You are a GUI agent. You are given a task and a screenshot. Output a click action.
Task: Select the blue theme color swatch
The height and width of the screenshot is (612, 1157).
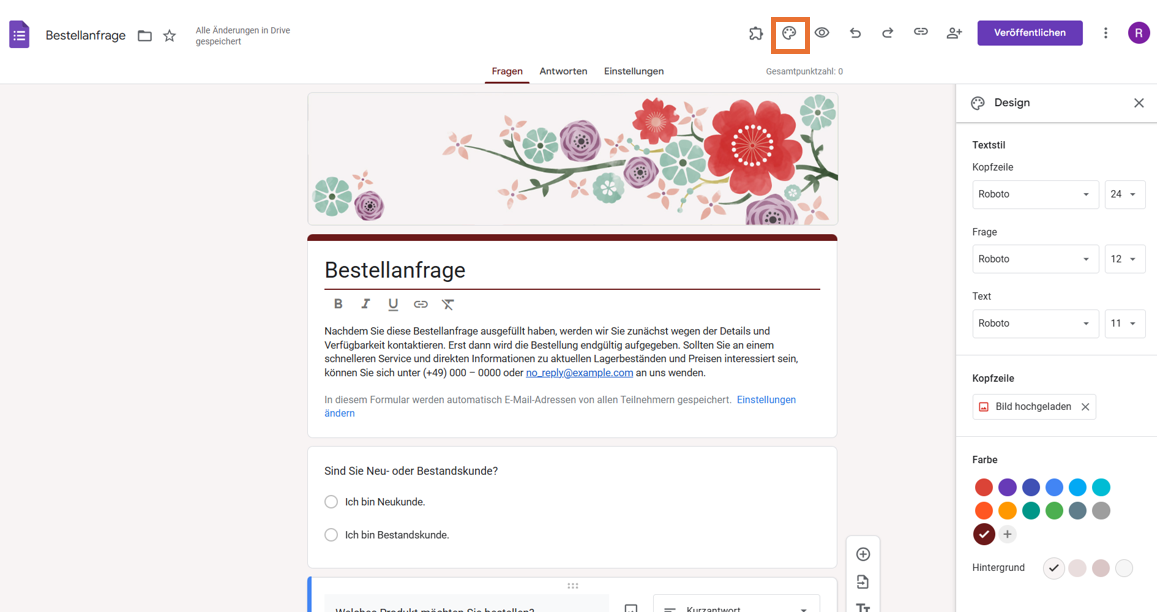(x=1056, y=487)
